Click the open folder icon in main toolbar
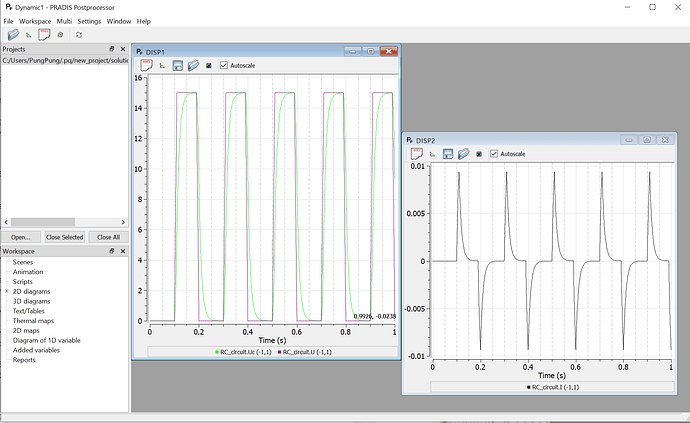The image size is (690, 423). [x=13, y=35]
